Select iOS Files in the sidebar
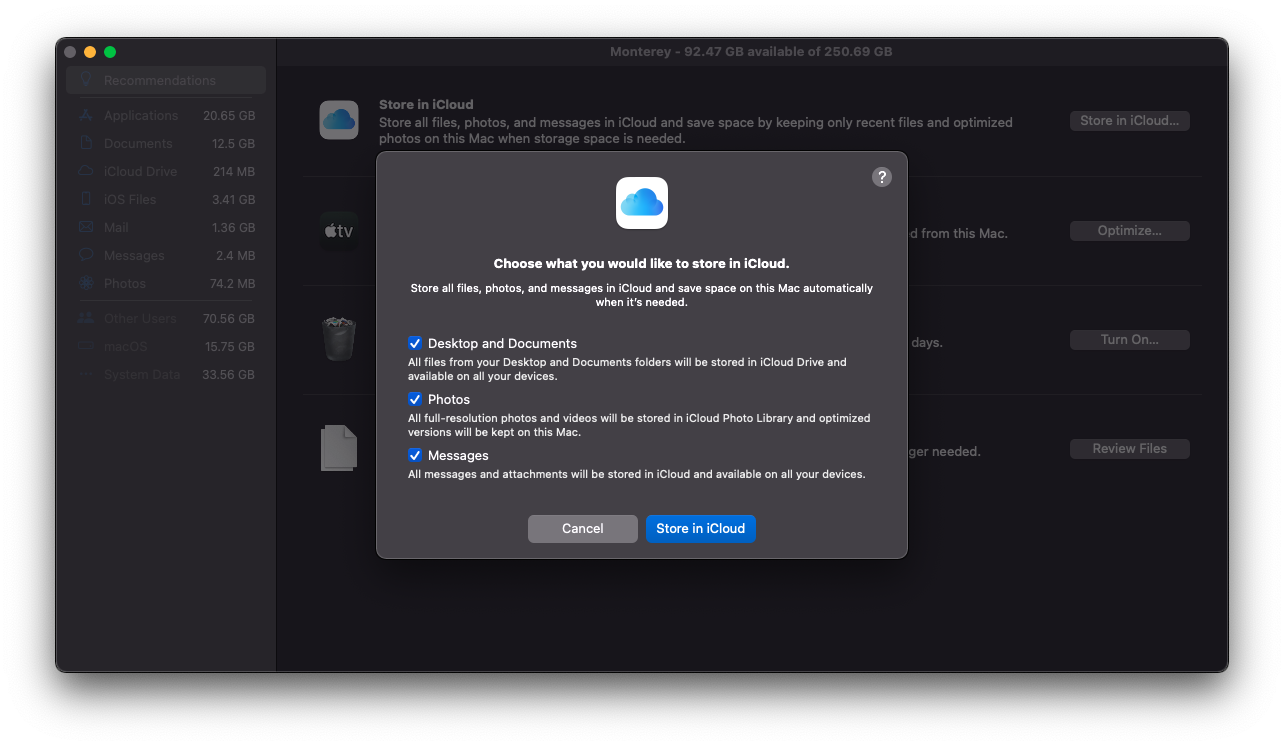This screenshot has width=1284, height=746. click(x=166, y=199)
